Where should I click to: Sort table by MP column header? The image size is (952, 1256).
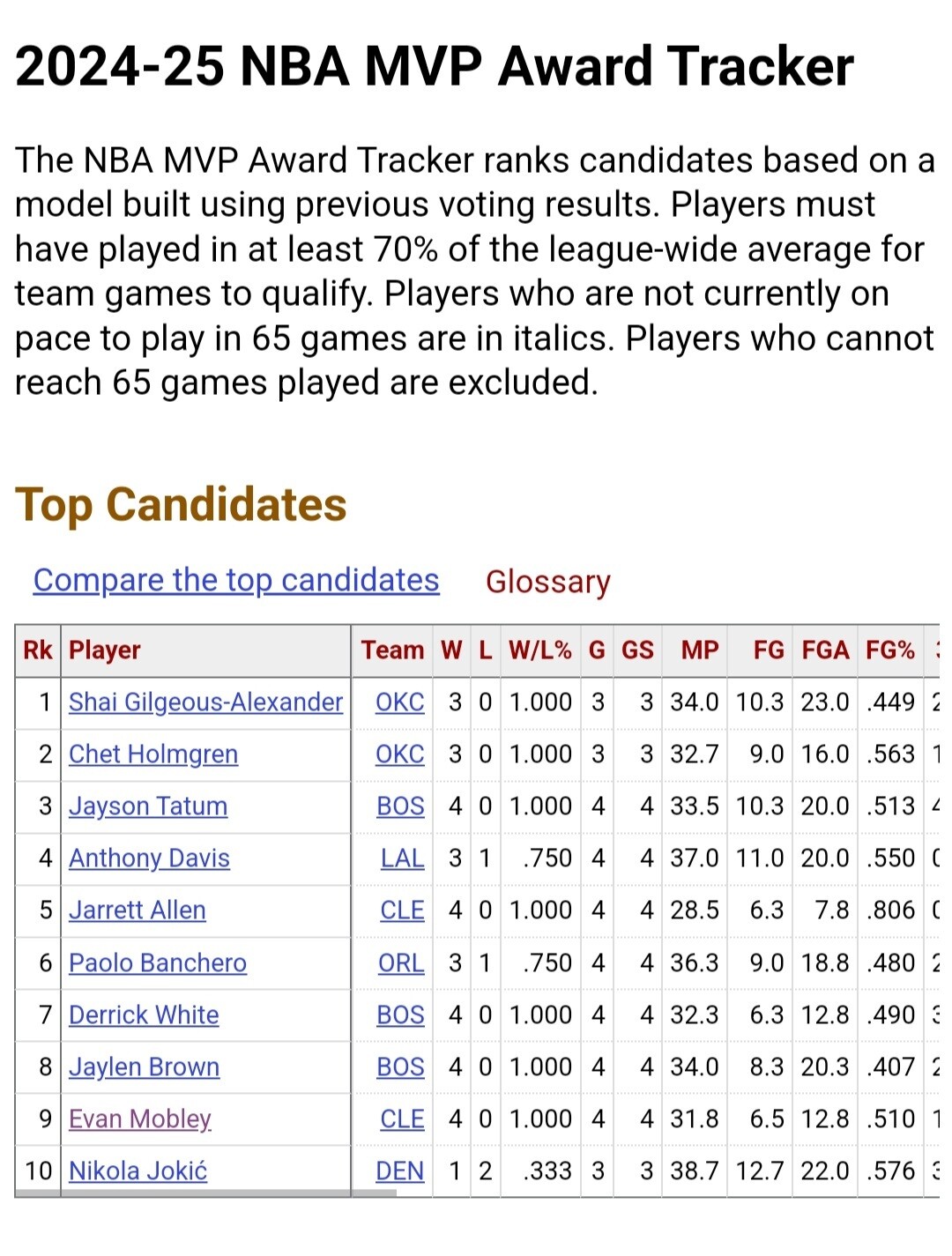700,650
